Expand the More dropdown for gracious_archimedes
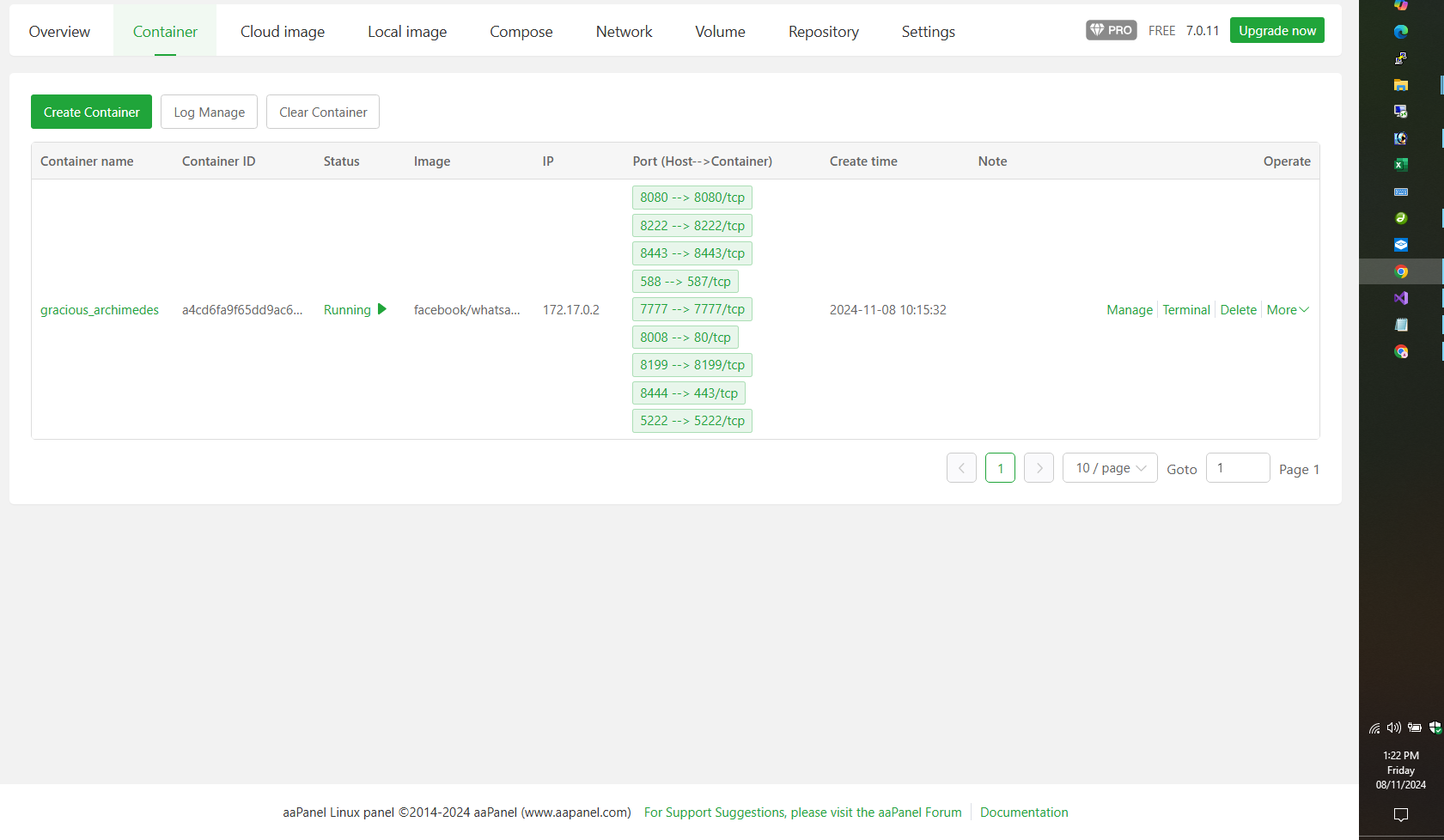The image size is (1444, 840). coord(1287,310)
